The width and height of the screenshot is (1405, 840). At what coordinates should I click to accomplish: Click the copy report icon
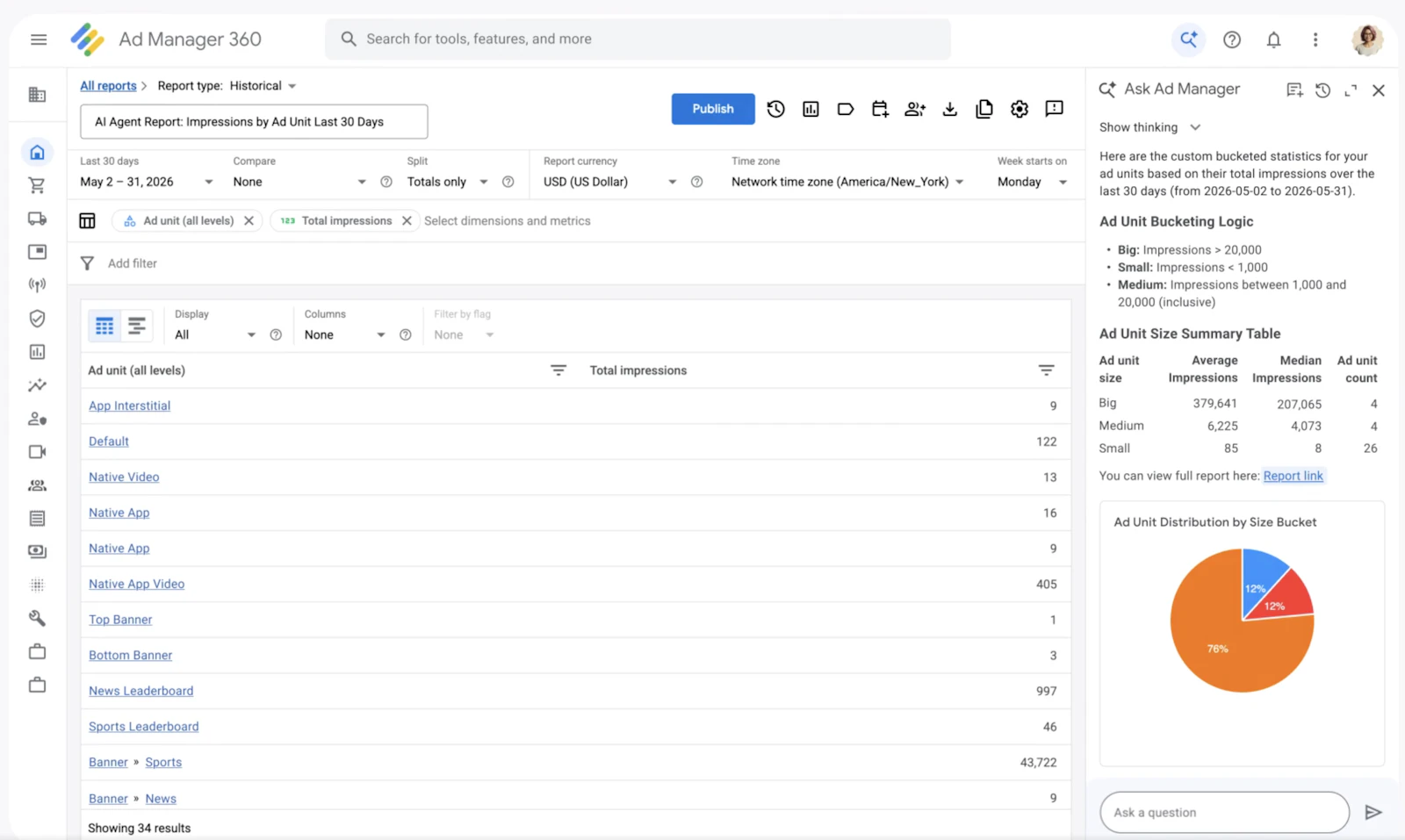pos(984,109)
